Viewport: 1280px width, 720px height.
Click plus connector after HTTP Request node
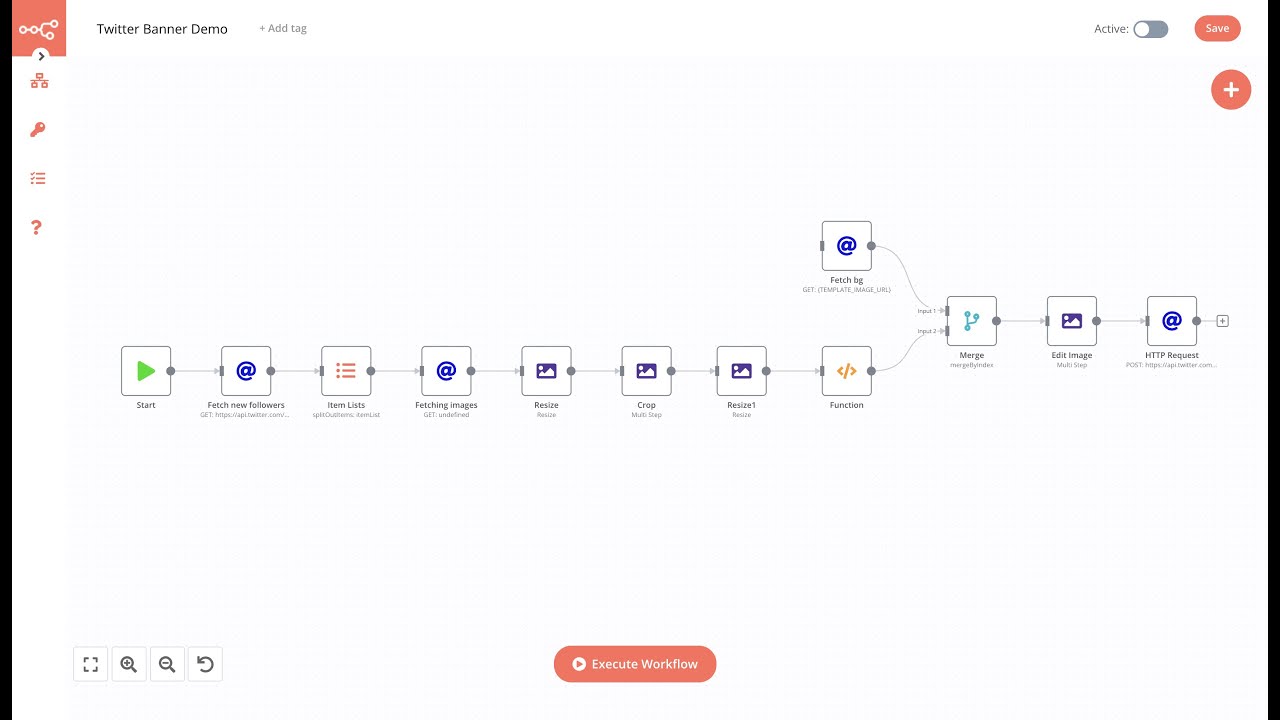pyautogui.click(x=1222, y=321)
